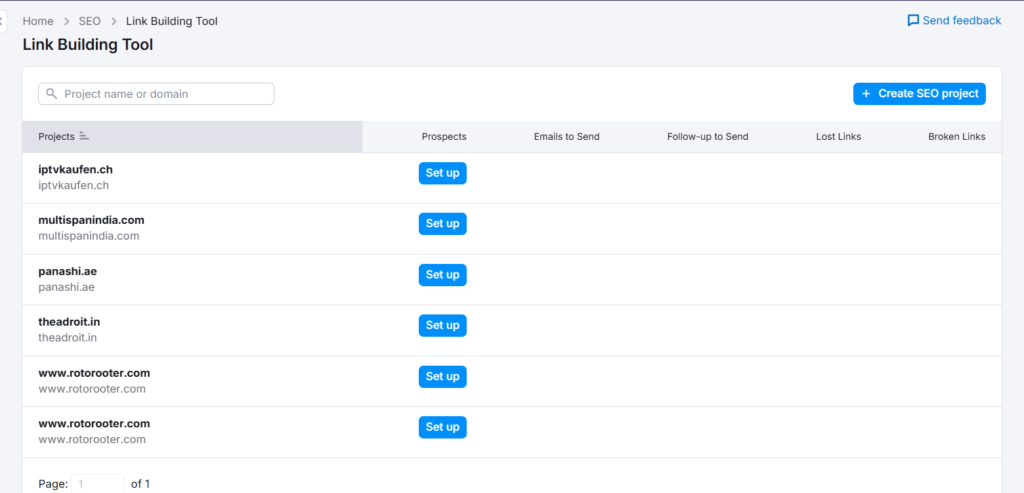Click the plus icon in Create SEO project
Viewport: 1024px width, 493px height.
(x=866, y=94)
